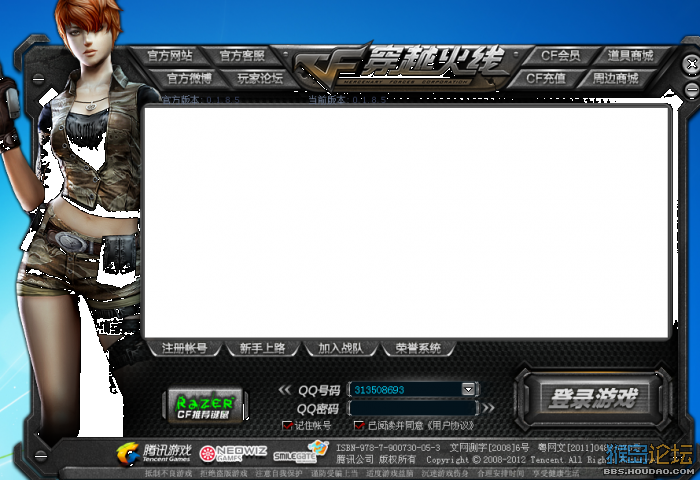Click the QQ号码 field showing 313508693
This screenshot has height=480, width=700.
(x=405, y=389)
